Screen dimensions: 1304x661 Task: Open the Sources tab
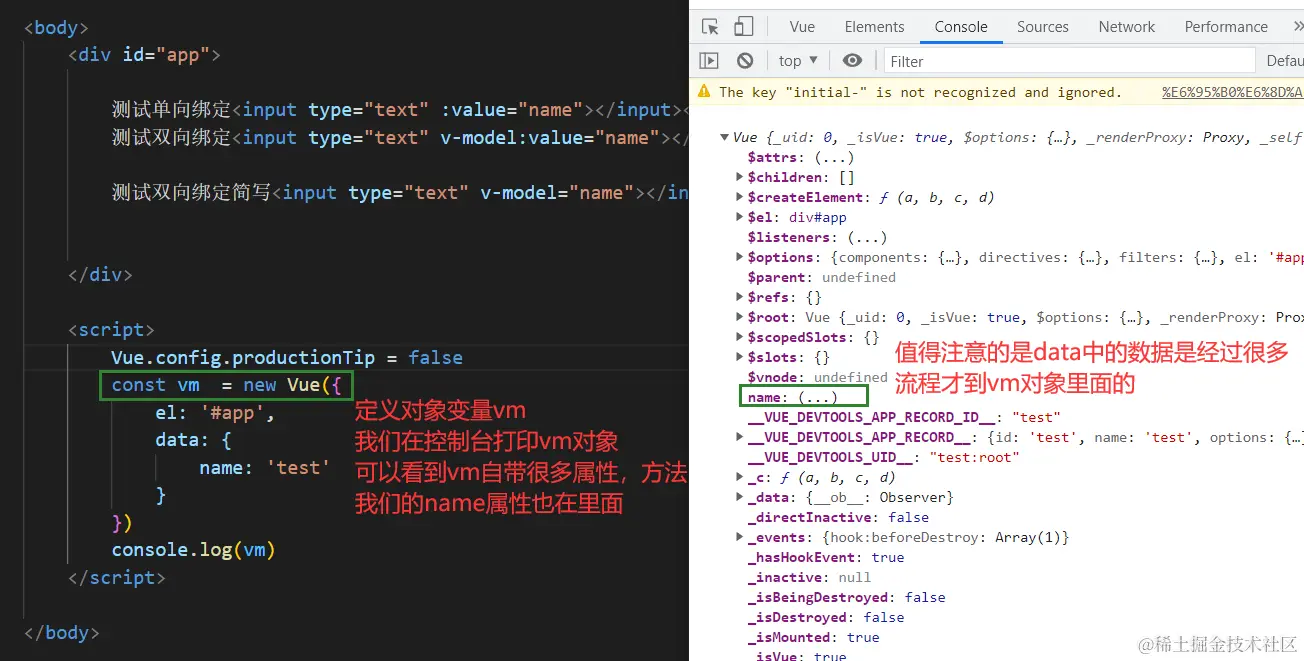(1043, 27)
